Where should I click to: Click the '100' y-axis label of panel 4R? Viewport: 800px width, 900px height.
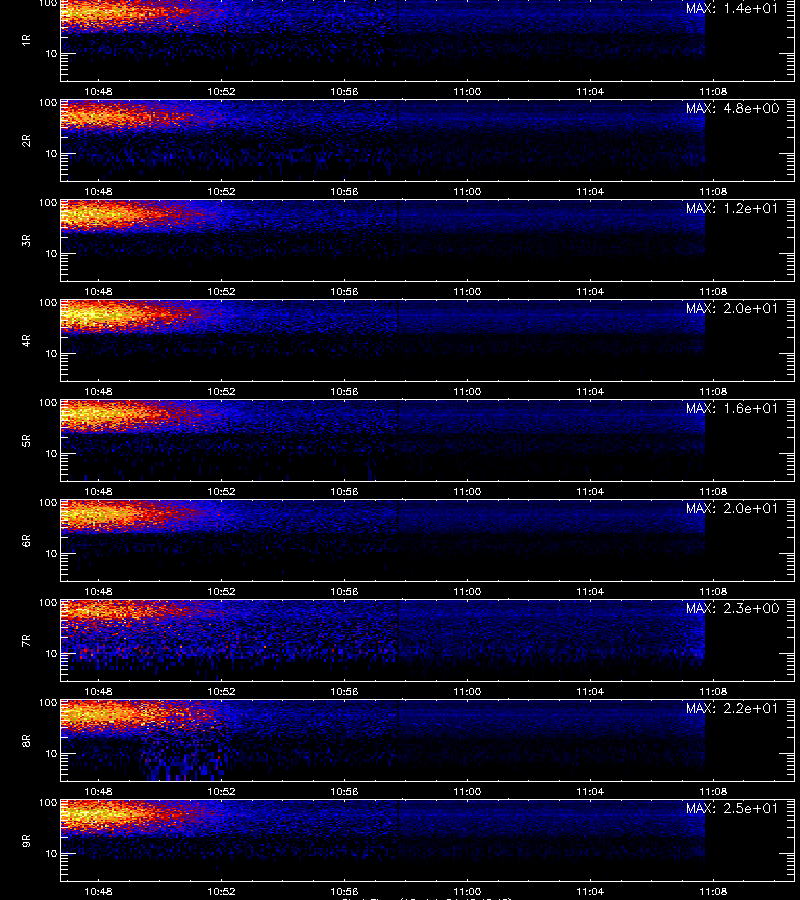click(48, 302)
